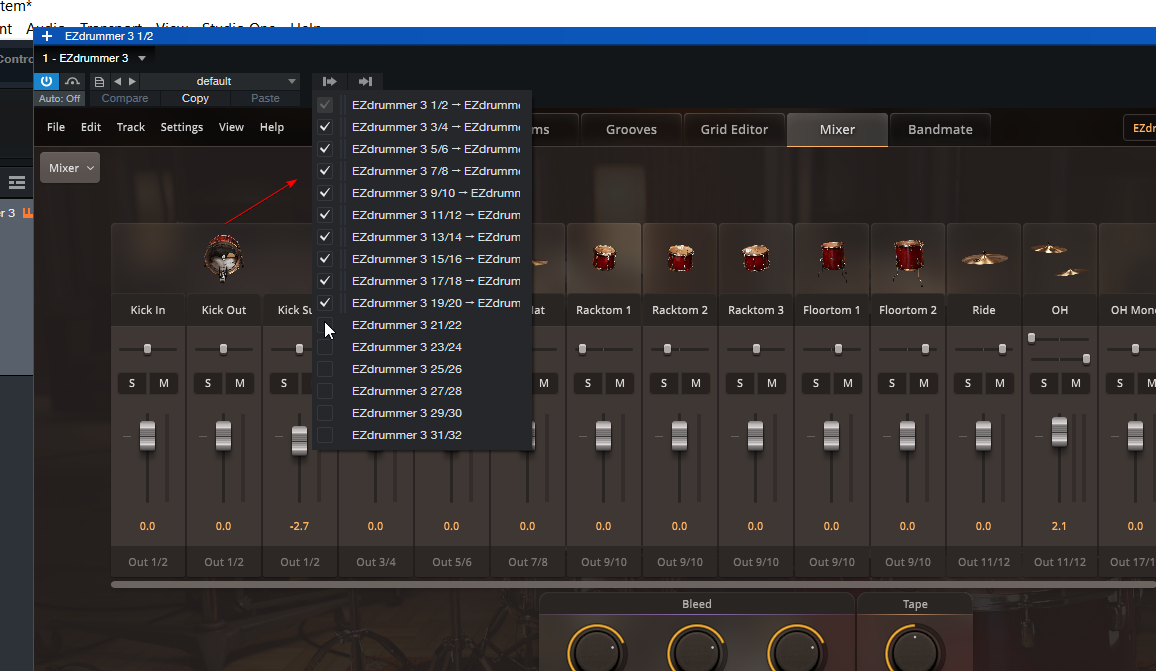Uncheck the EZdrummer 3 19/20 output checkbox
1156x671 pixels.
(325, 303)
